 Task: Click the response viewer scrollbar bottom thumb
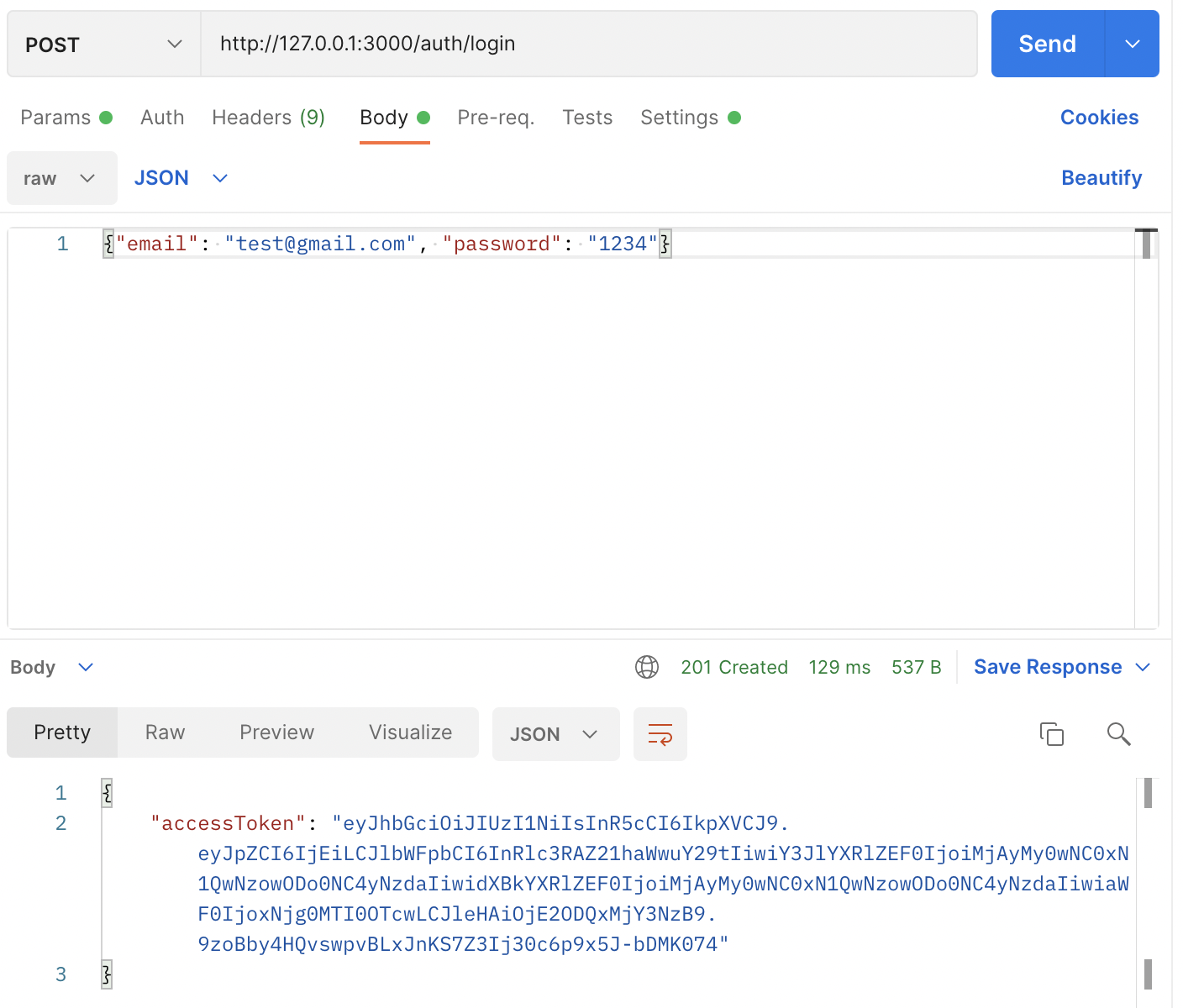[x=1148, y=974]
